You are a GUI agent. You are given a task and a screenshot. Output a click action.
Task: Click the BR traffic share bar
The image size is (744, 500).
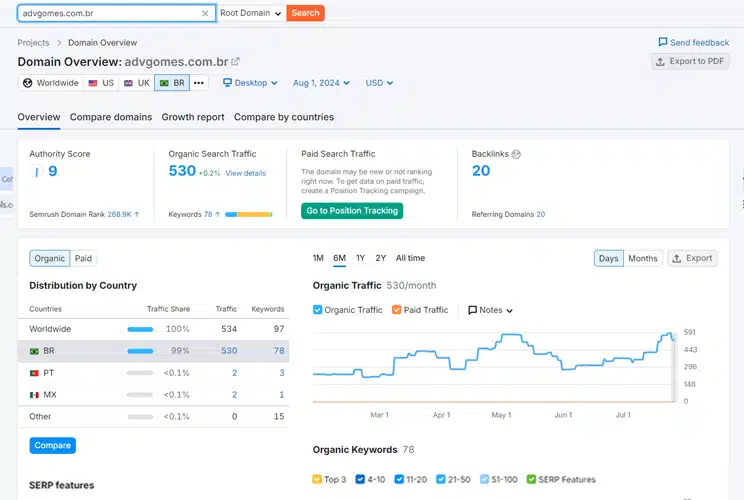(140, 351)
